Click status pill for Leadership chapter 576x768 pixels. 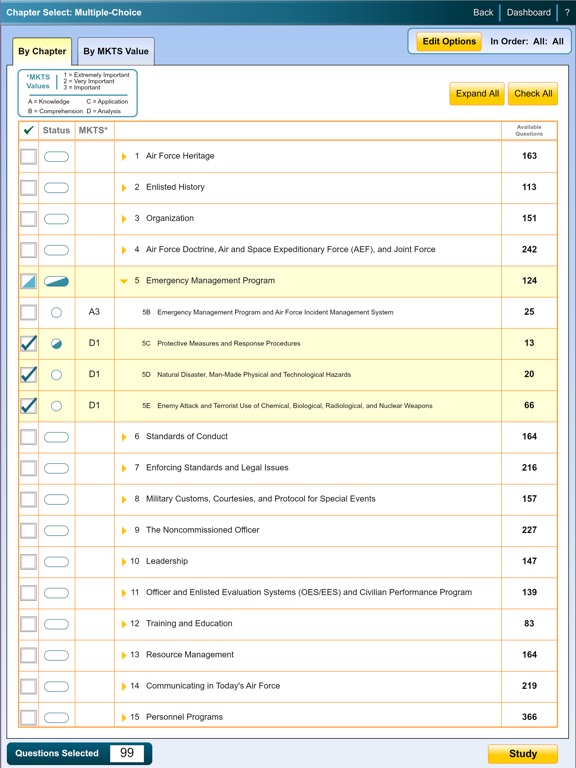(56, 562)
